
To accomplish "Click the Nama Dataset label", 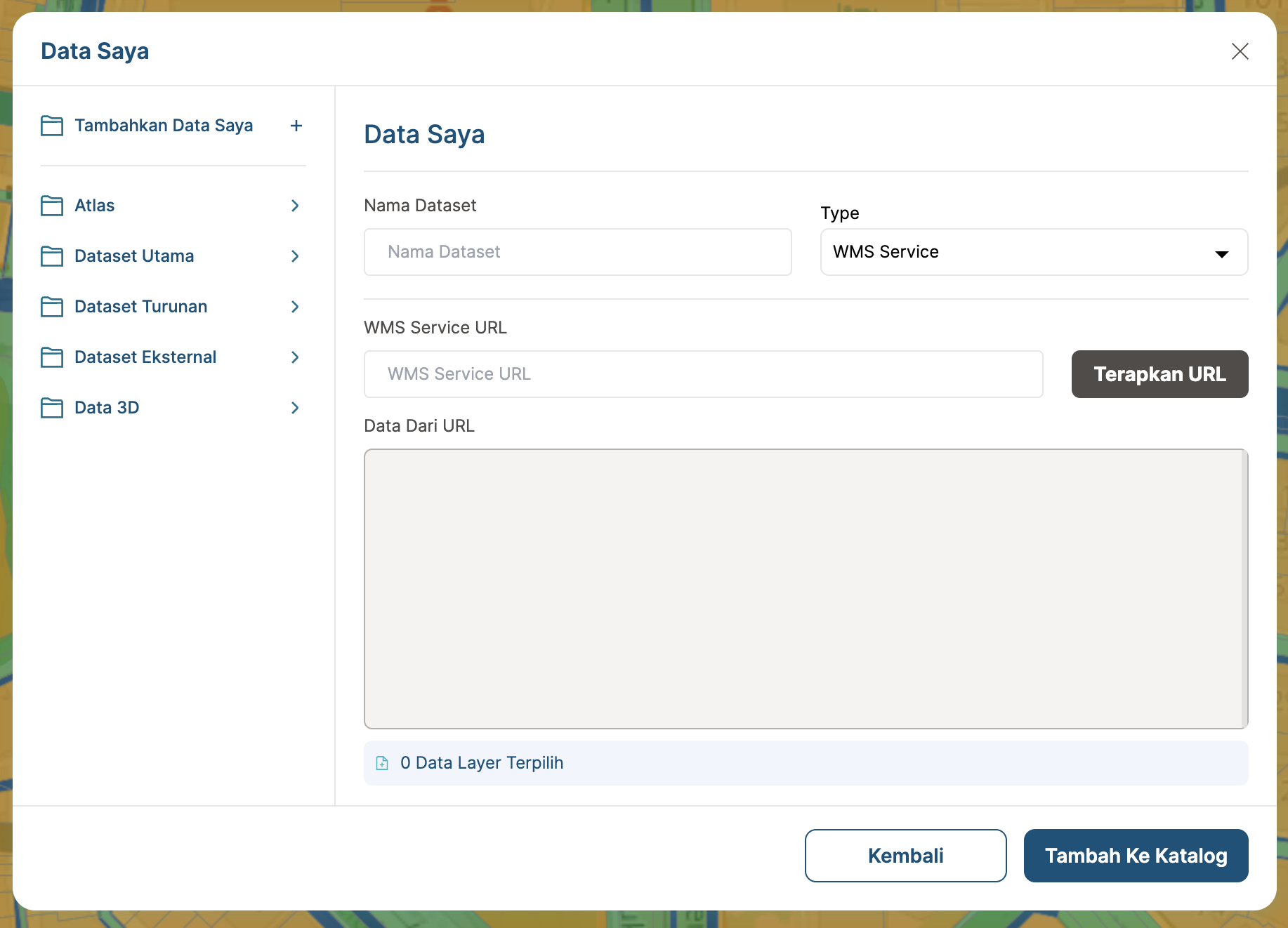I will coord(420,206).
